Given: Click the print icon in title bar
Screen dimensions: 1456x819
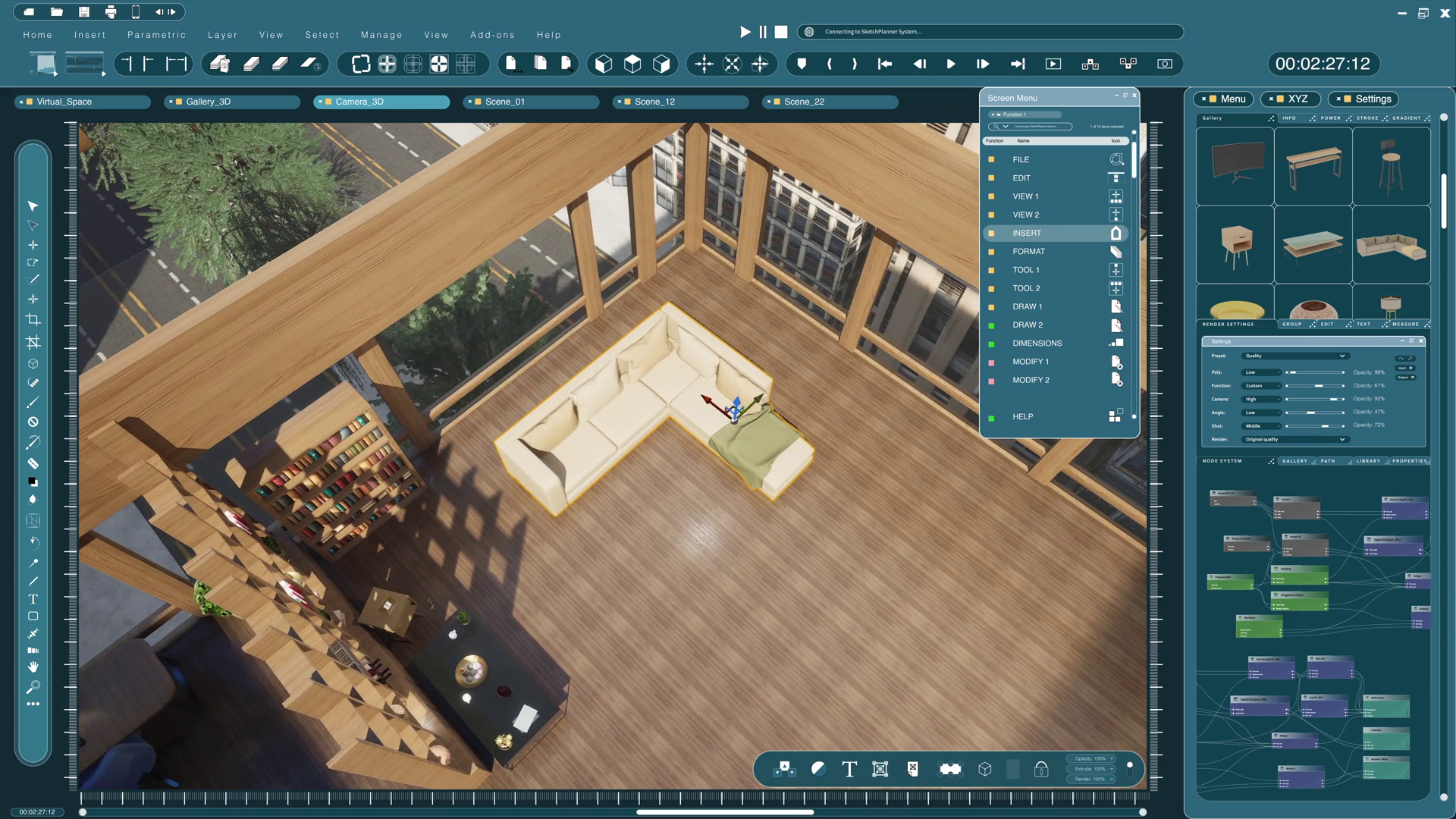Looking at the screenshot, I should [x=111, y=12].
